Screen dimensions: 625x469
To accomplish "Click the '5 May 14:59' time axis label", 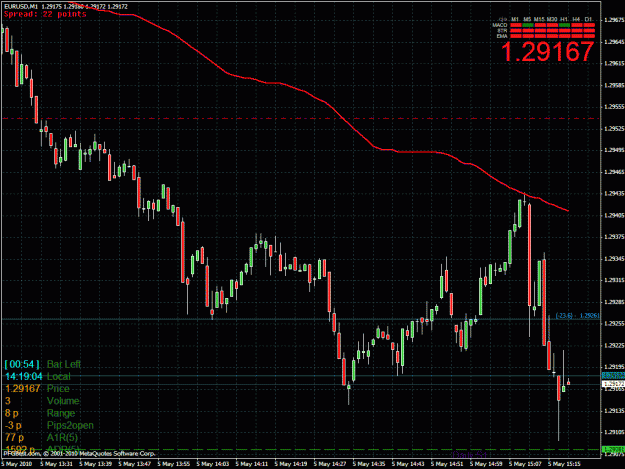I will [x=486, y=464].
